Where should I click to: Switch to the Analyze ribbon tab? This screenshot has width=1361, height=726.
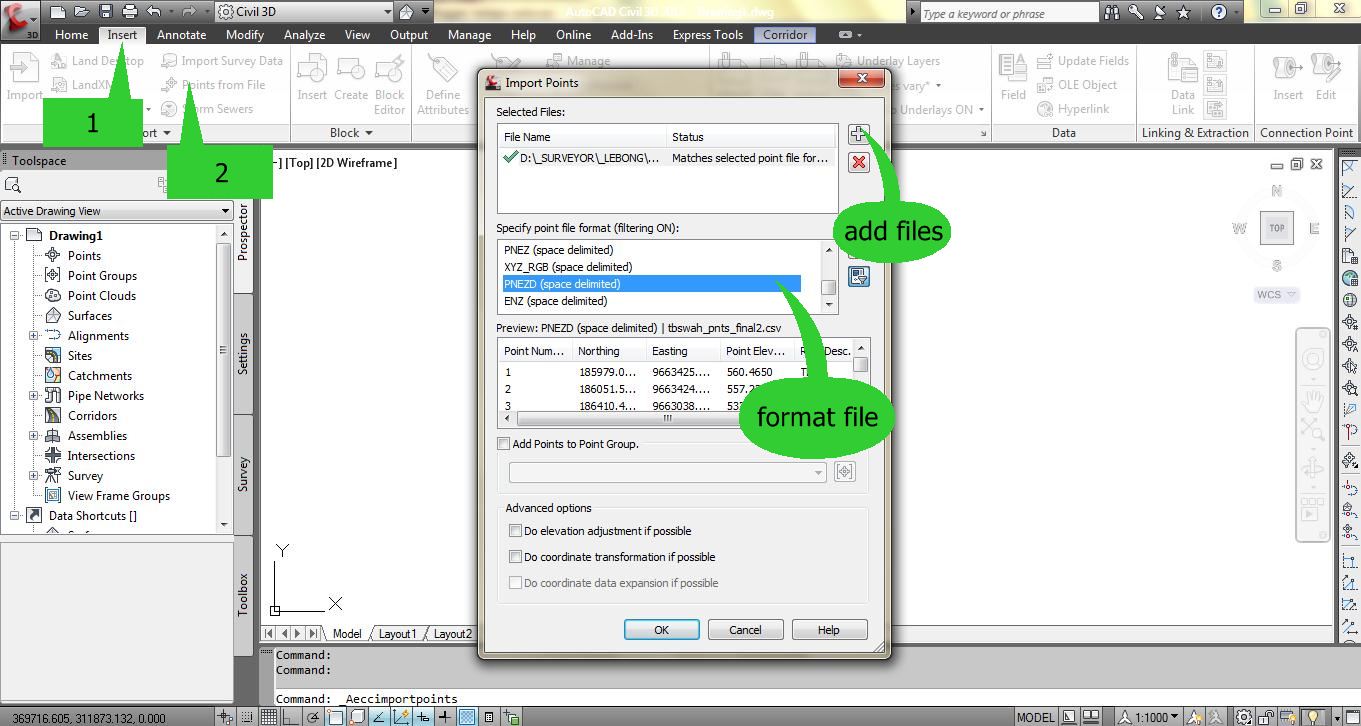tap(304, 34)
